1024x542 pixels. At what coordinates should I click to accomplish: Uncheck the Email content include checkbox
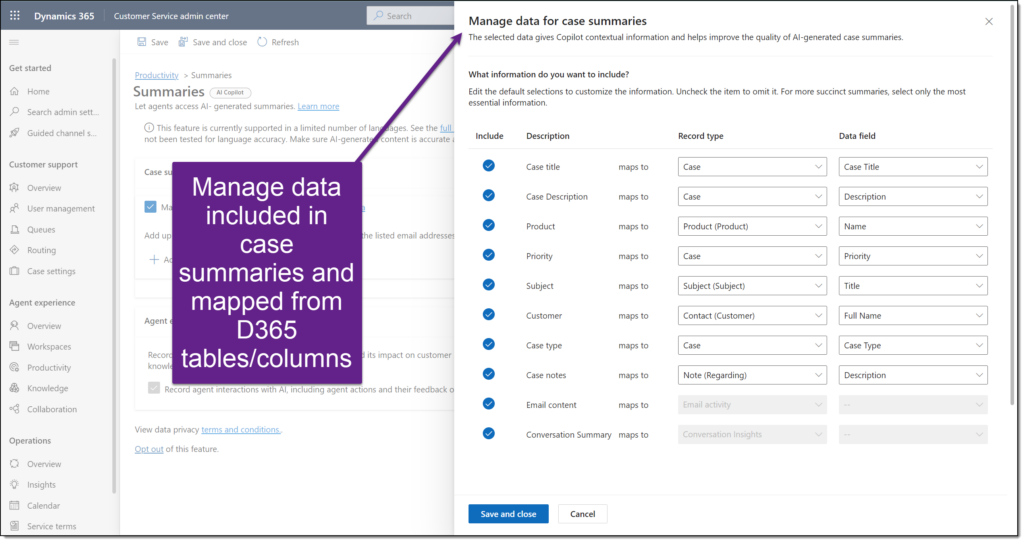coord(488,404)
